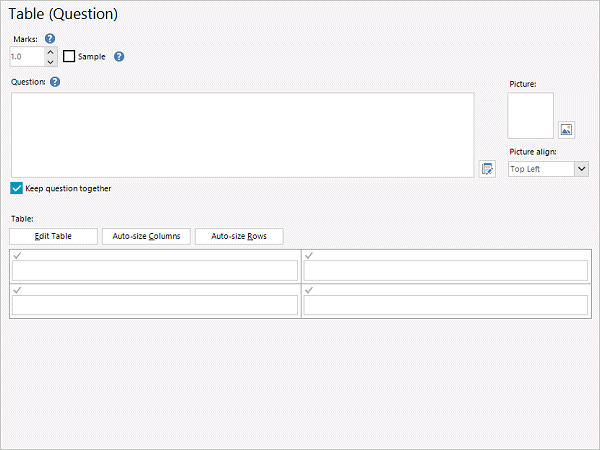Uncheck Keep question together
600x450 pixels.
[x=17, y=188]
